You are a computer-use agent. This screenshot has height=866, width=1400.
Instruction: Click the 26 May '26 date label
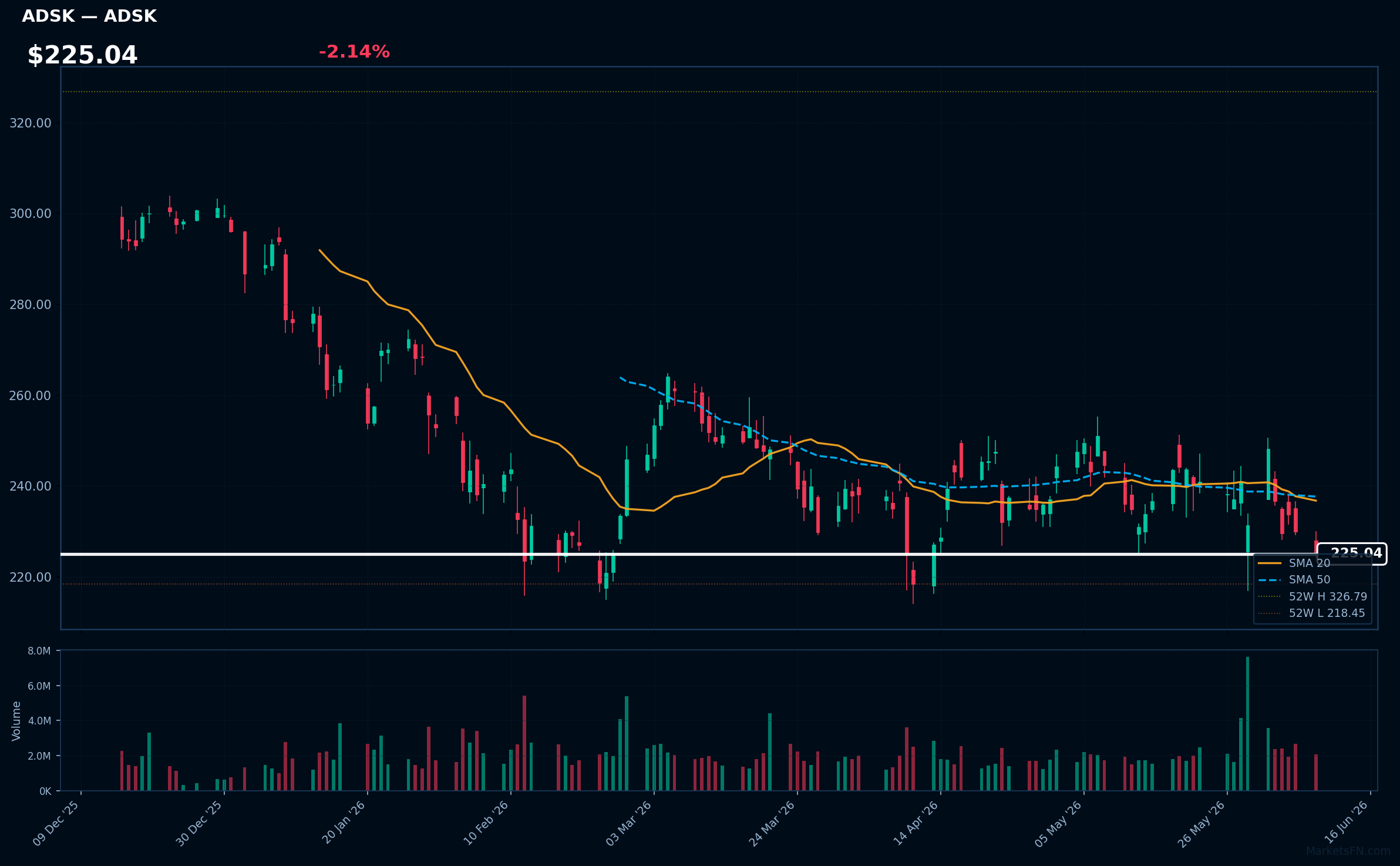pos(1202,823)
